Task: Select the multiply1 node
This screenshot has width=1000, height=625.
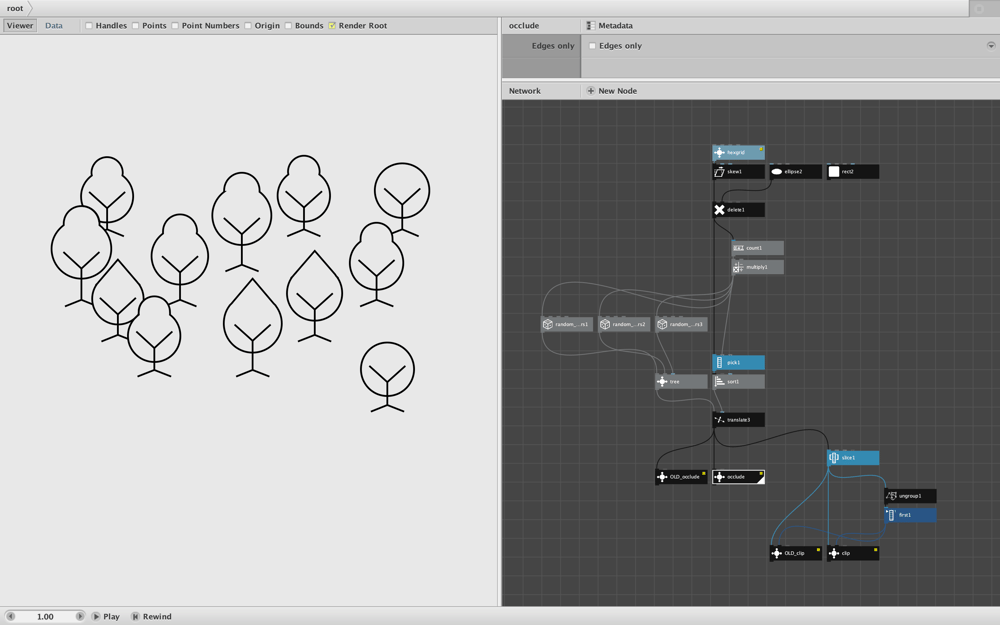Action: (x=757, y=267)
